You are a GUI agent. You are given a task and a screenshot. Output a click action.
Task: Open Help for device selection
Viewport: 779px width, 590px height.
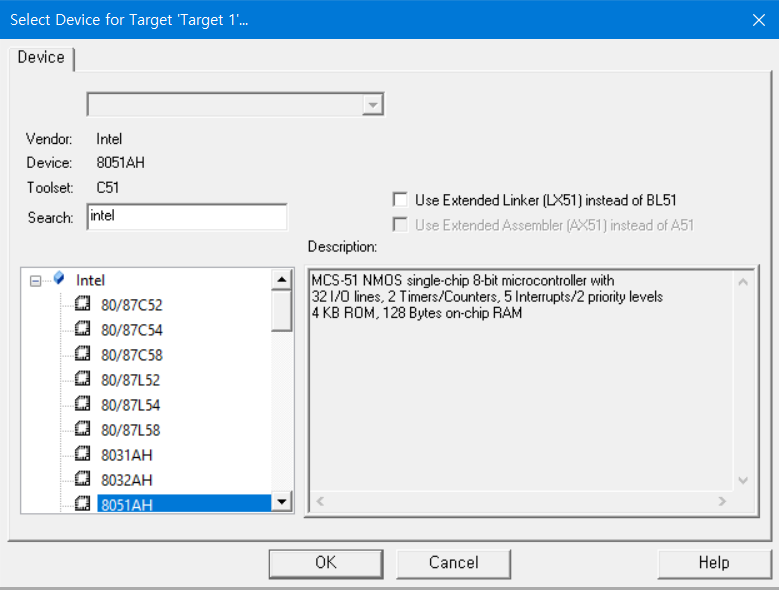coord(714,563)
